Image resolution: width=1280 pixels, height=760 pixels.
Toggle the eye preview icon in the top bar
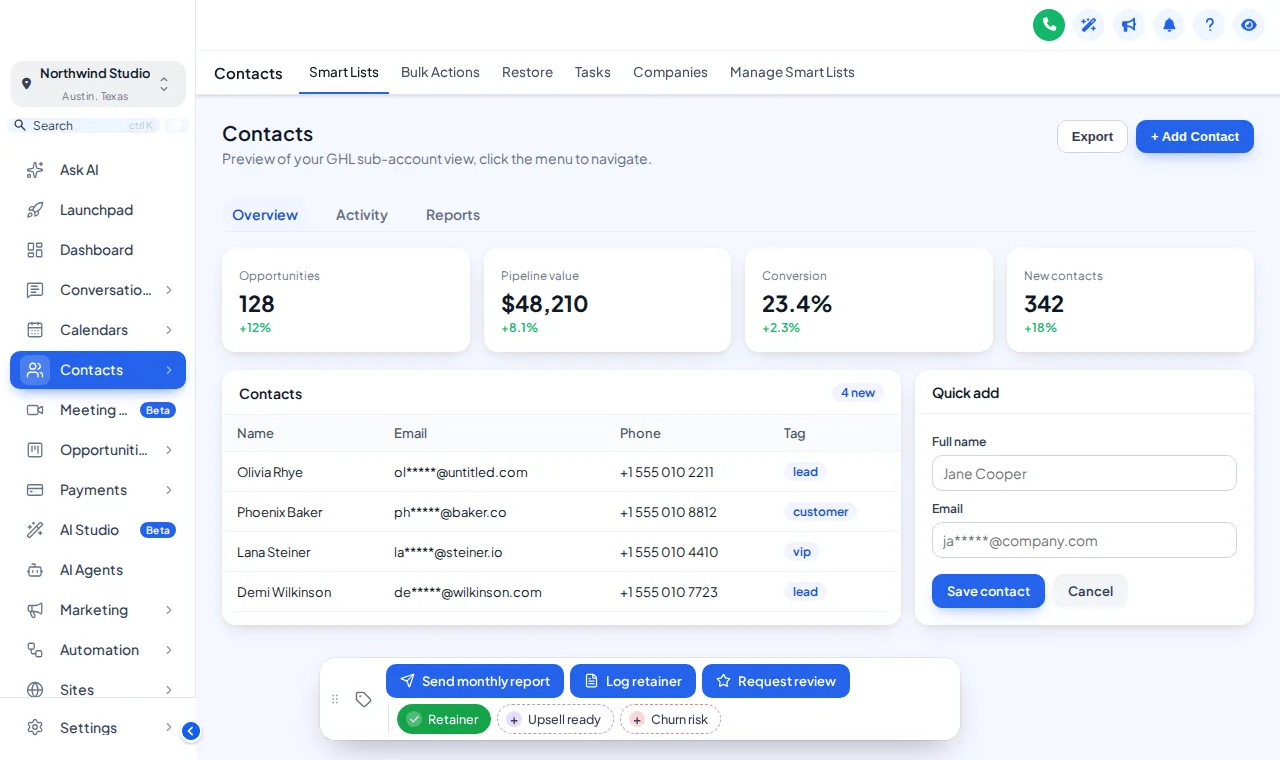[x=1249, y=25]
